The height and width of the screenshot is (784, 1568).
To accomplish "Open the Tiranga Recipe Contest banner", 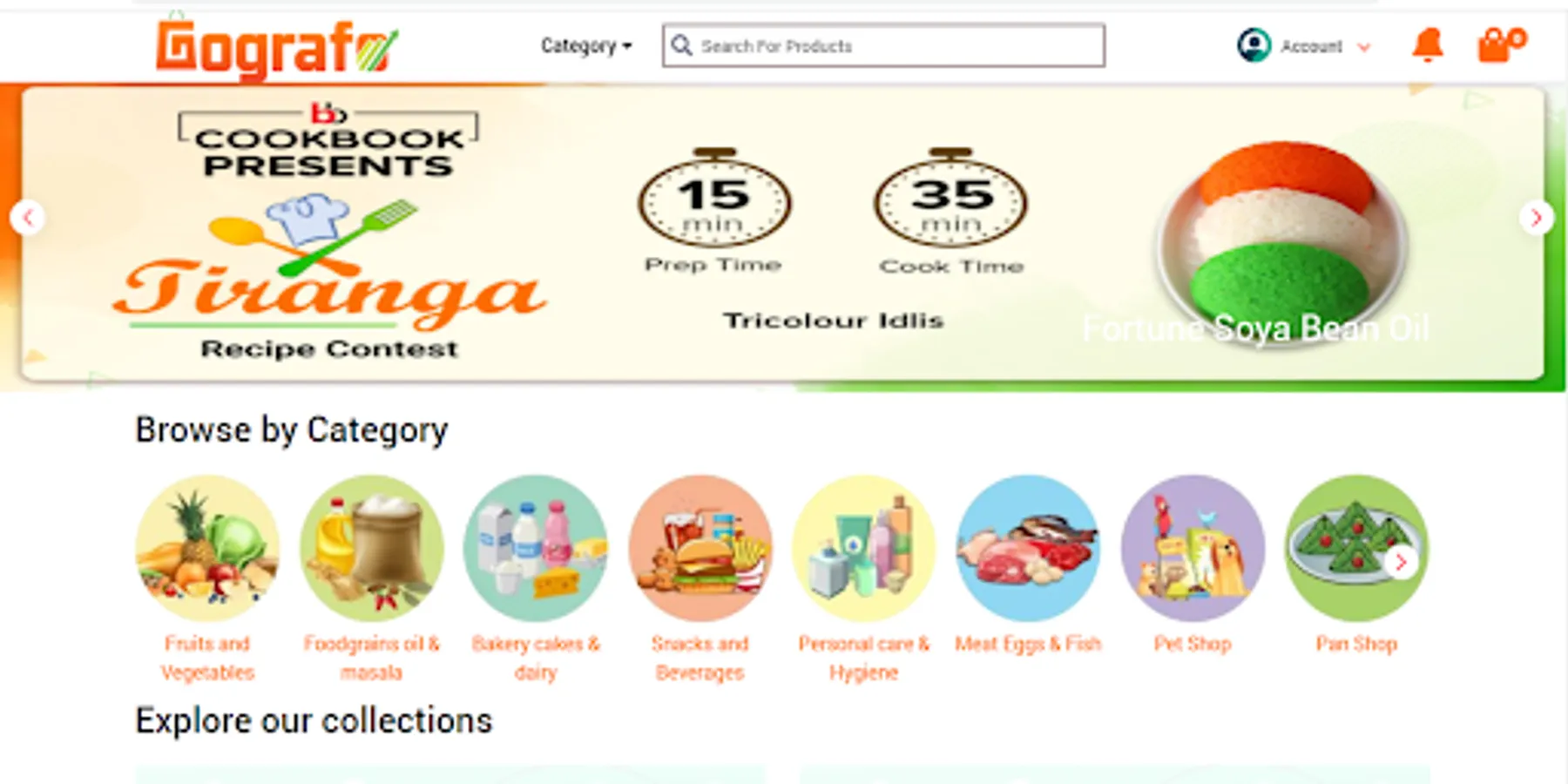I will coord(782,233).
